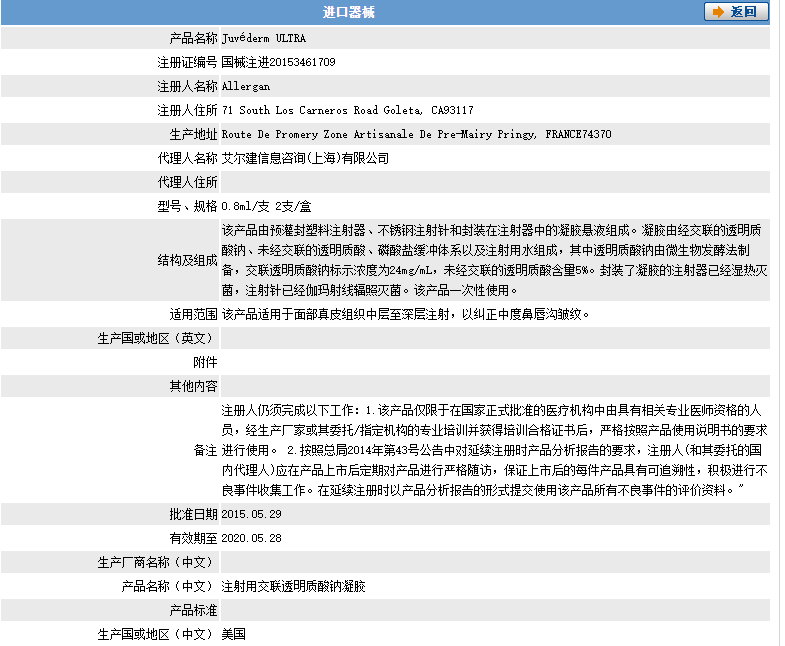Click the orange arrow icon in 返回 button

(718, 12)
